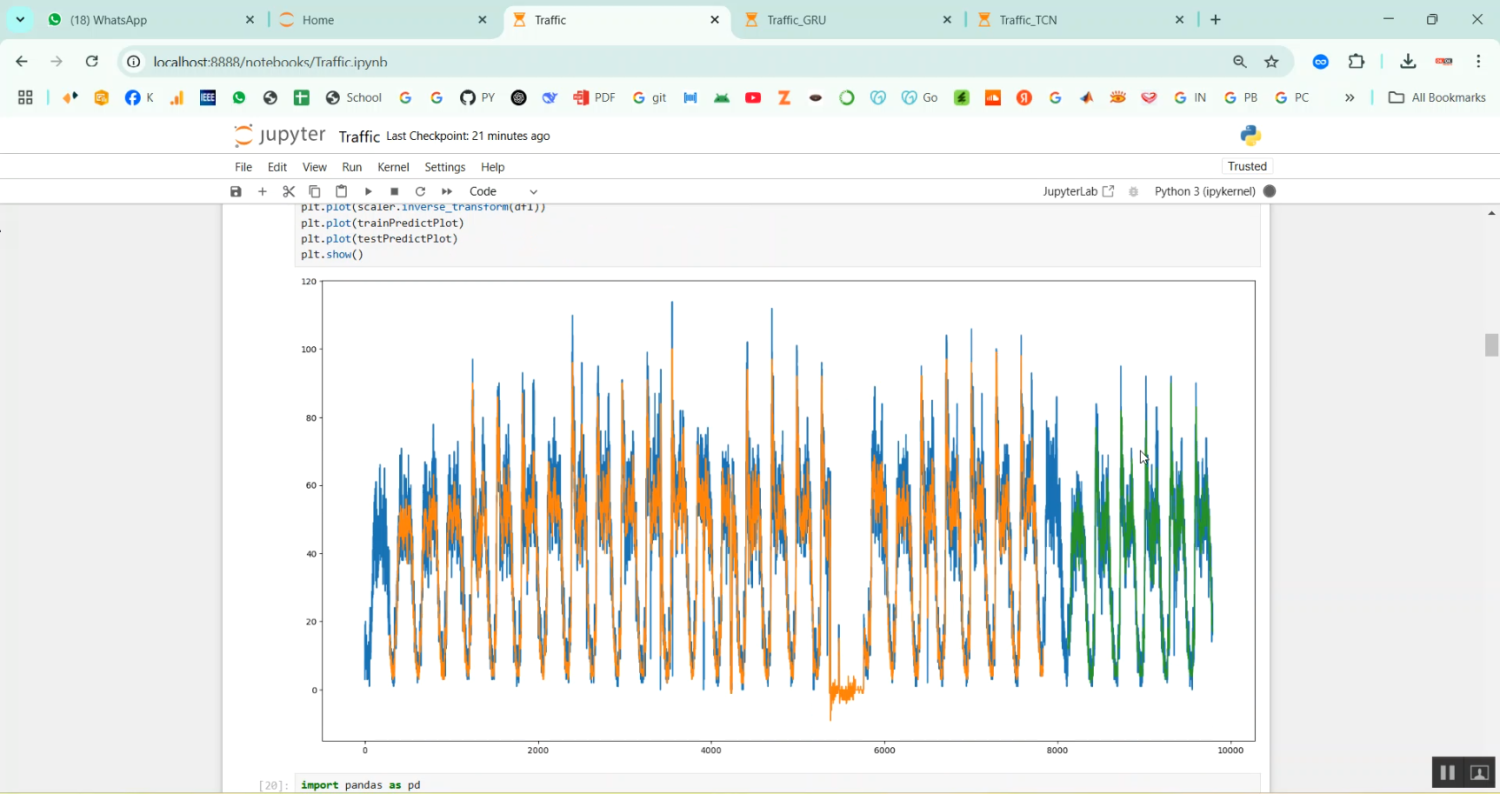Show more bookmarks via the double chevron

(x=1349, y=97)
